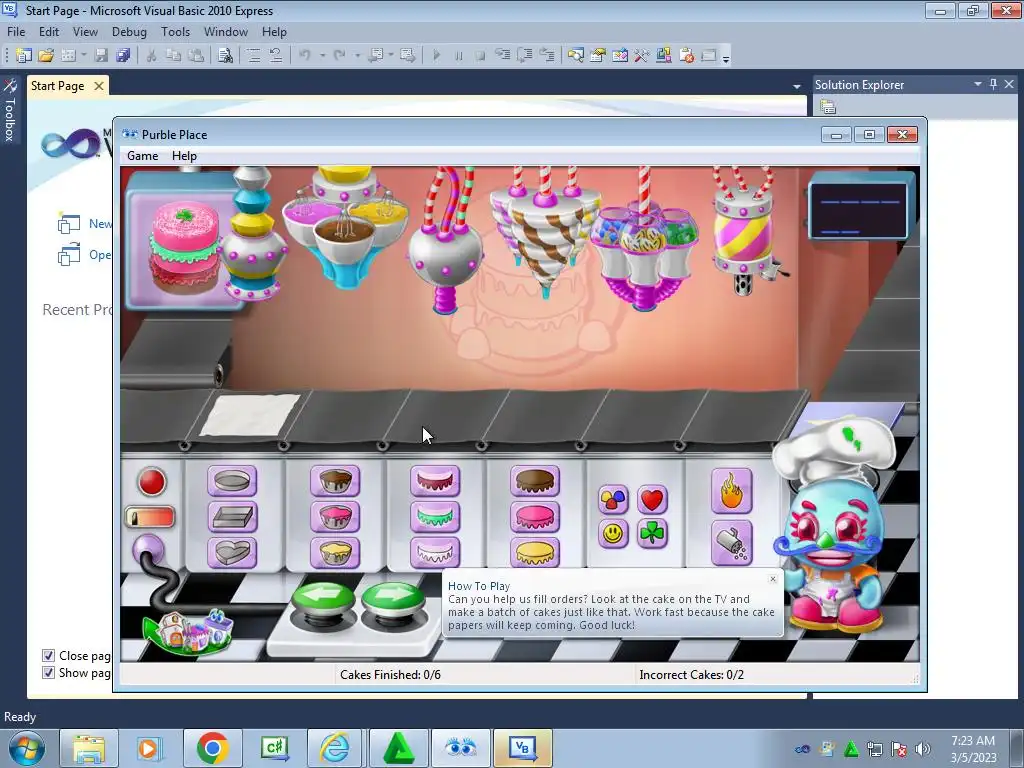The image size is (1024, 768).
Task: Click the Incorrect Cakes status text
Action: click(x=692, y=675)
